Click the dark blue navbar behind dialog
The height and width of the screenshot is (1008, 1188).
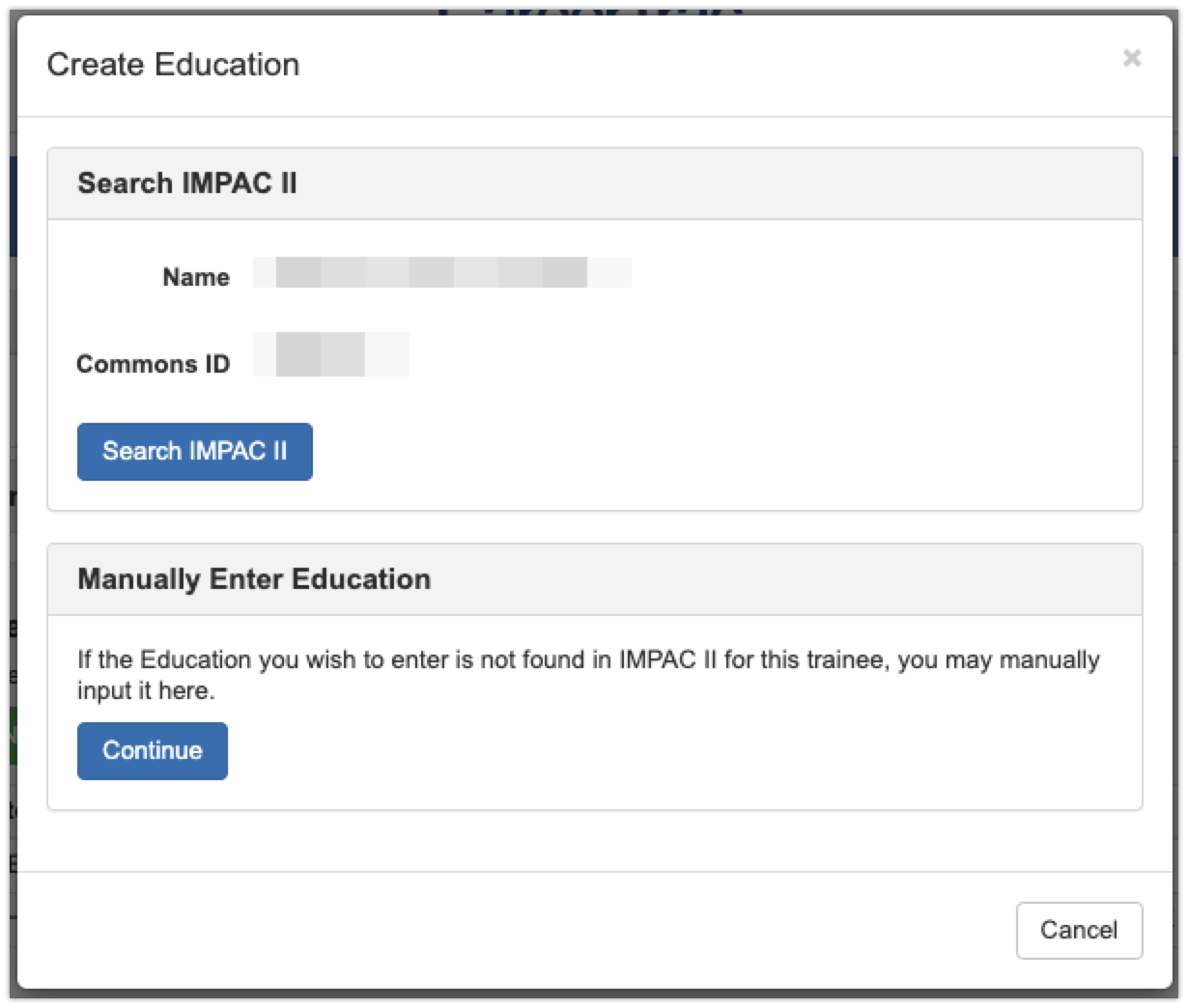pos(8,208)
